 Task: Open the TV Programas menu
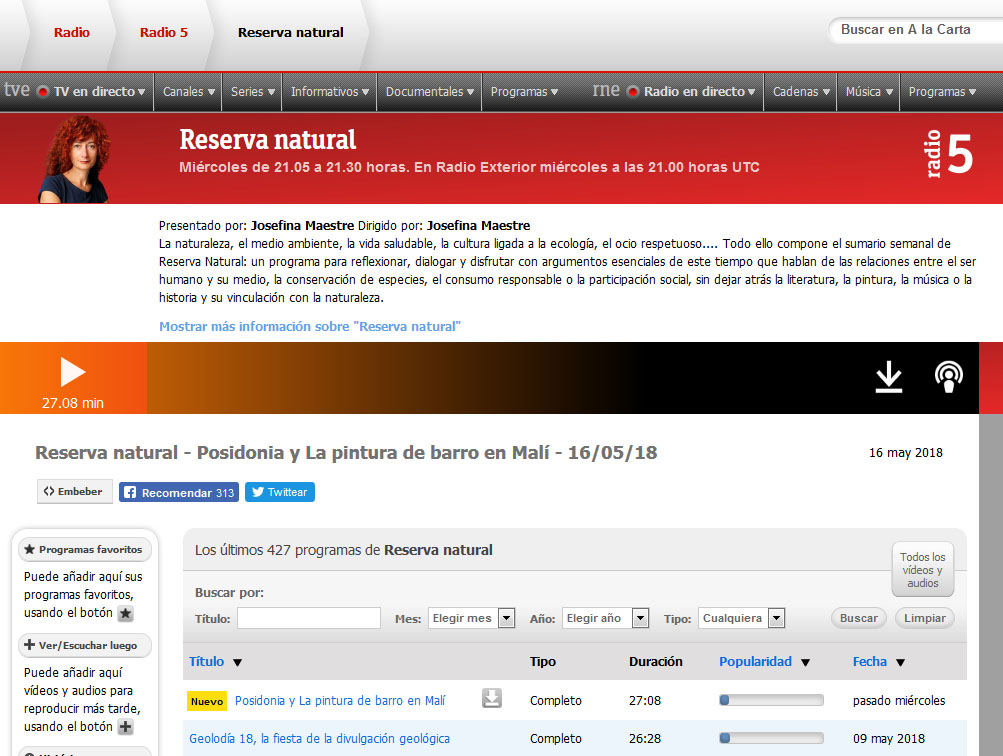click(524, 92)
